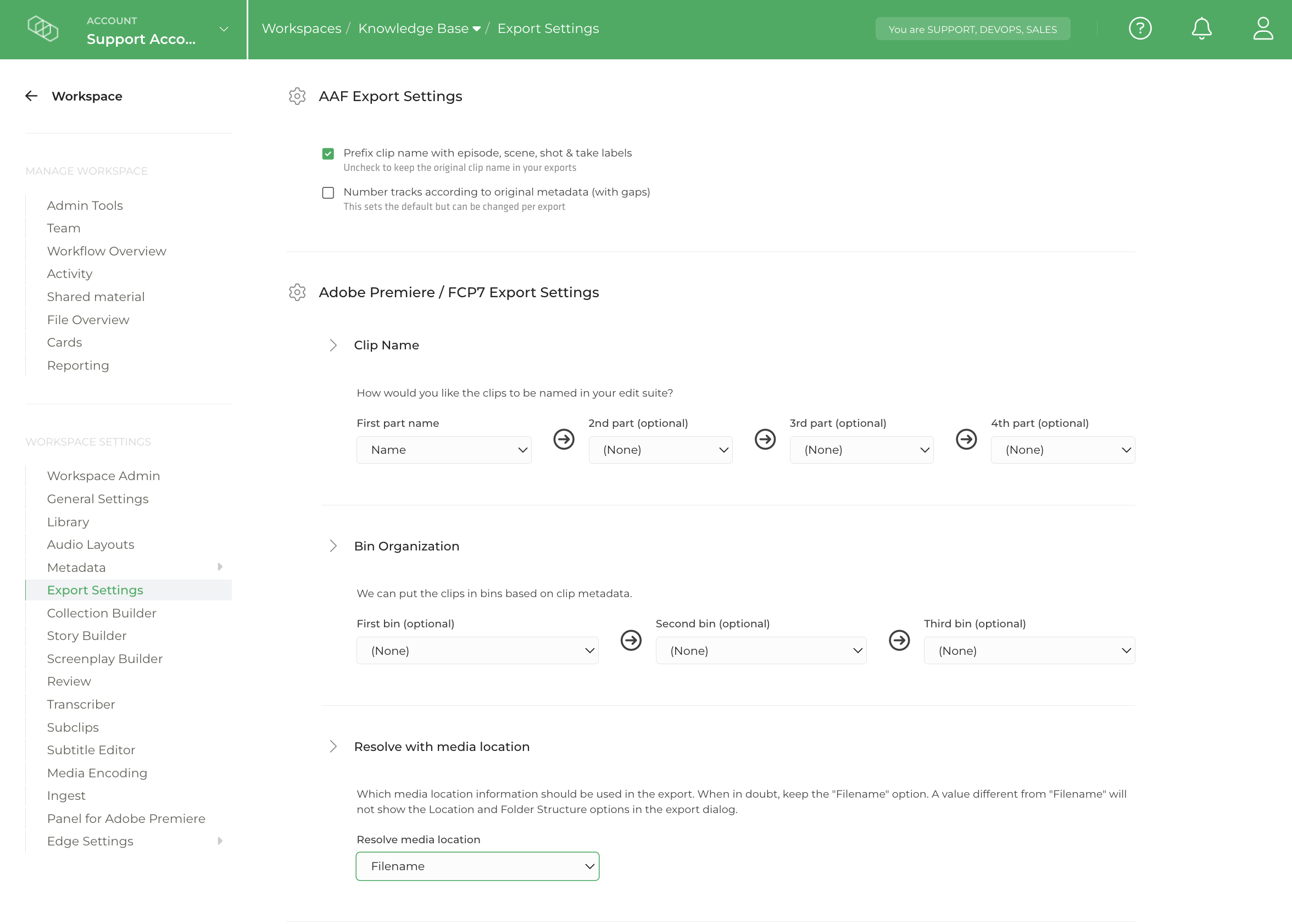Click the SUPPORT, DEVOPS, SALES role badge
This screenshot has height=924, width=1292.
pos(972,29)
